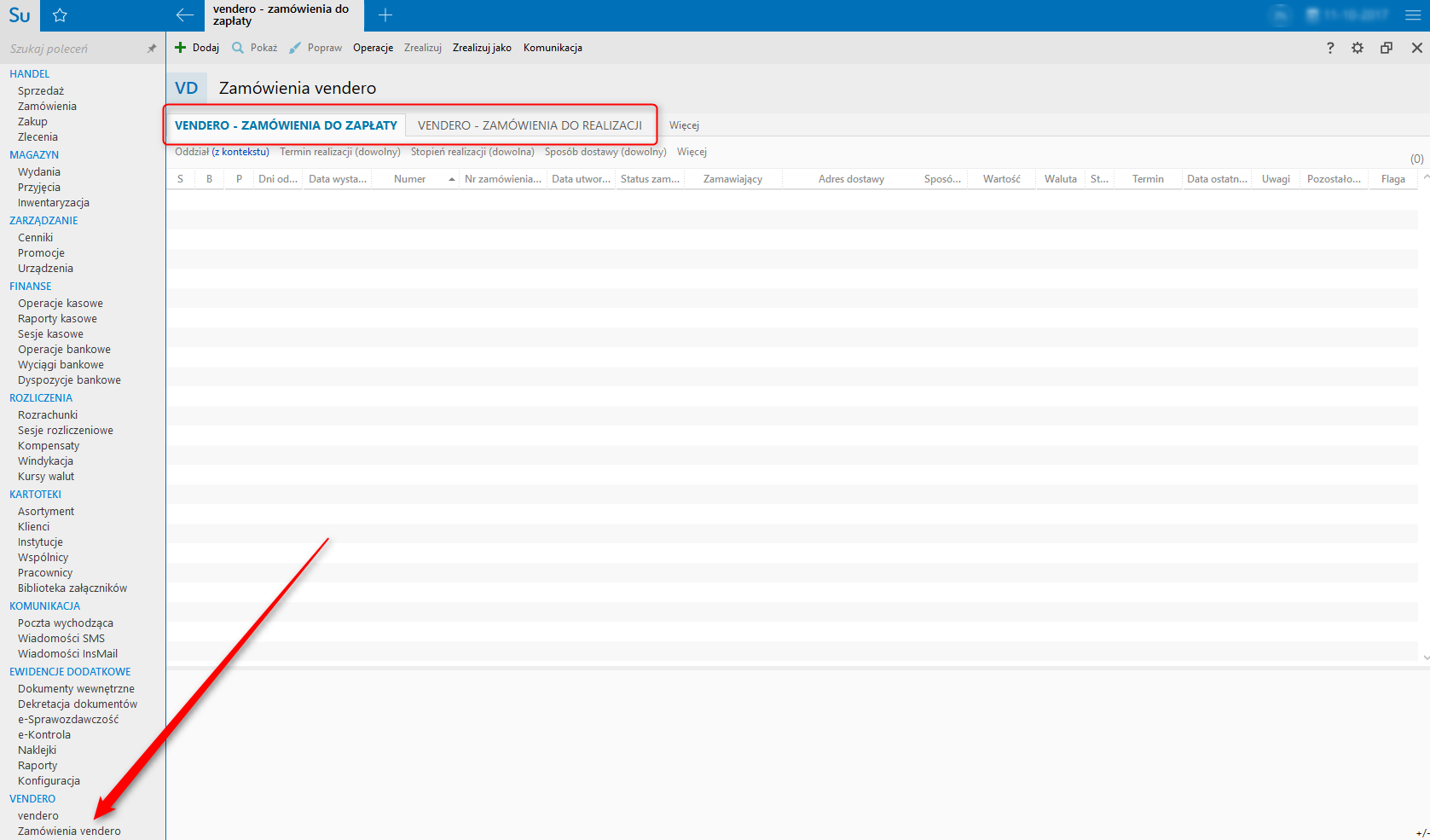
Task: Click Dodaj to add an order
Action: tap(197, 48)
